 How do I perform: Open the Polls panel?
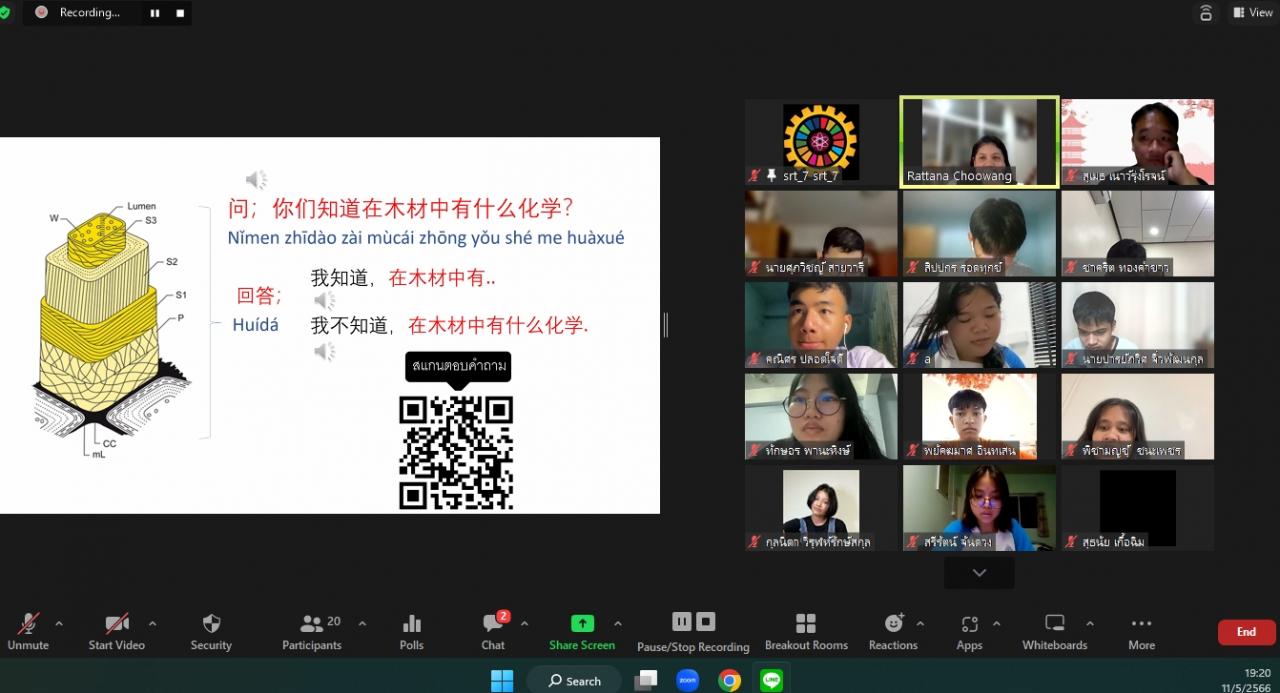tap(412, 632)
